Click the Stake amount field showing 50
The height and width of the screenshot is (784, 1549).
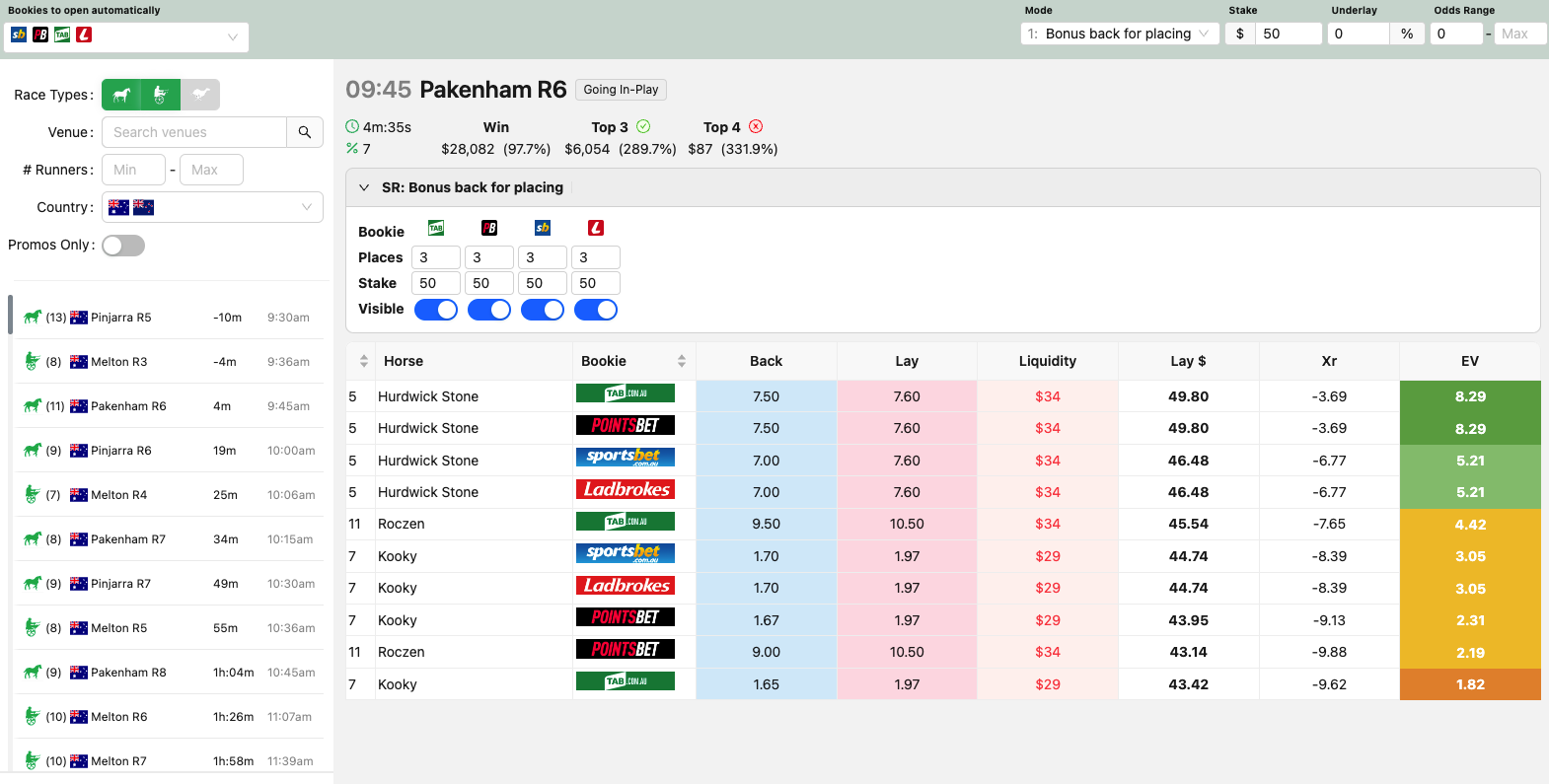(1288, 34)
